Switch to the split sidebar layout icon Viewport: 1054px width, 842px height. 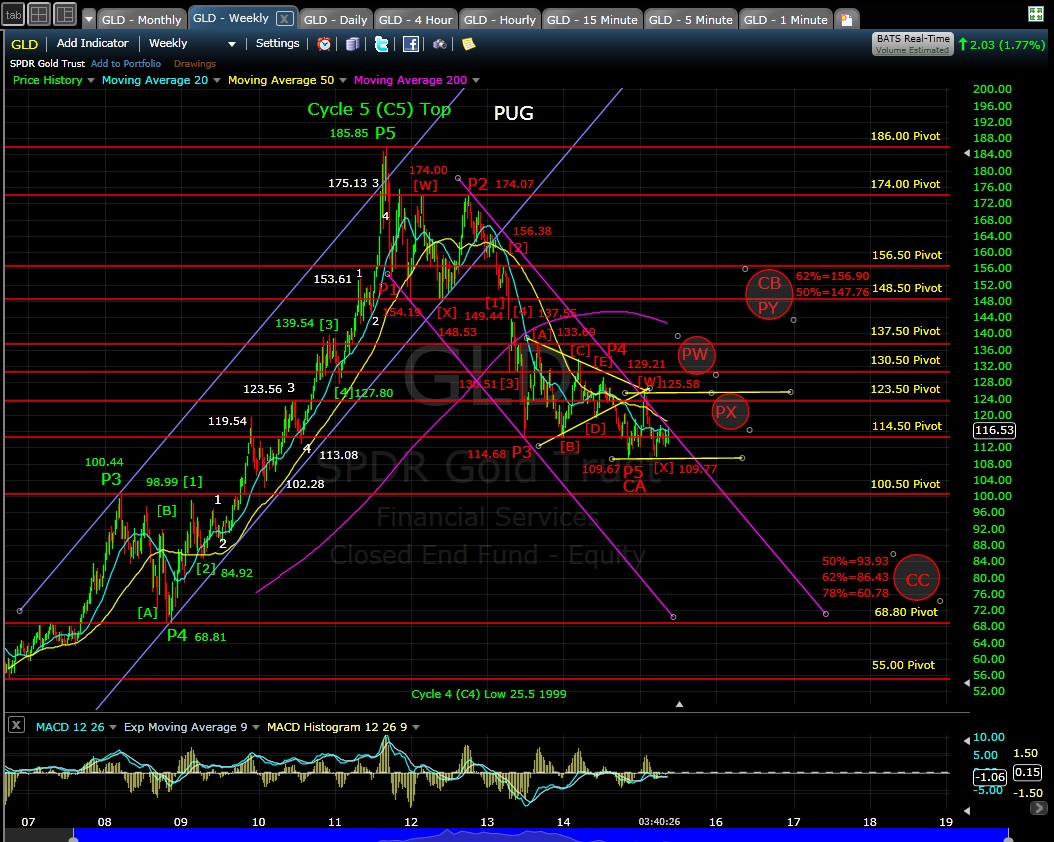(x=65, y=15)
